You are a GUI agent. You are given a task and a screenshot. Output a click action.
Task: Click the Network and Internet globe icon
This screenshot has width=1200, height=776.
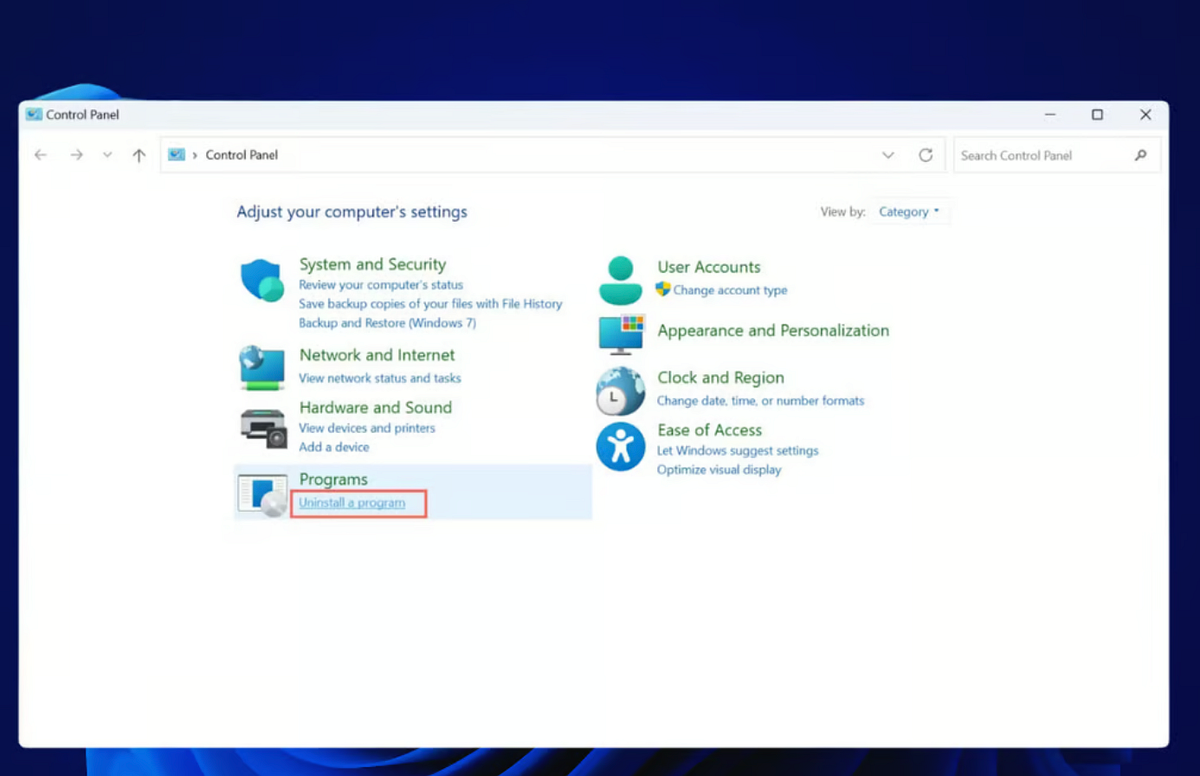point(261,366)
